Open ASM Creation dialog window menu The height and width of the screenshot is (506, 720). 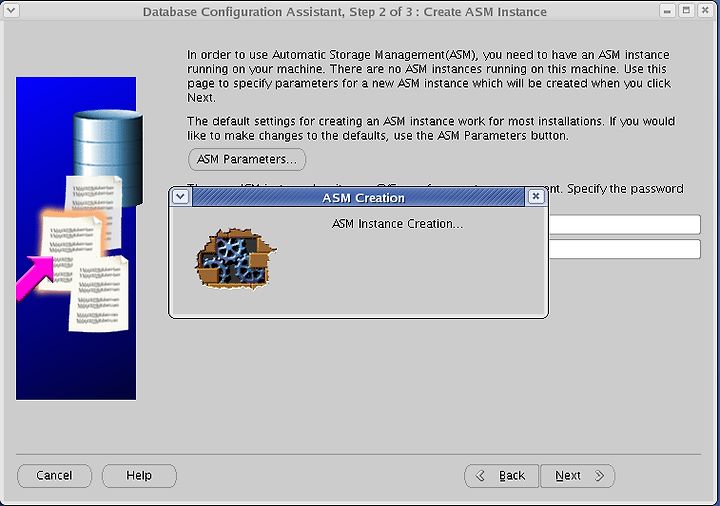180,197
